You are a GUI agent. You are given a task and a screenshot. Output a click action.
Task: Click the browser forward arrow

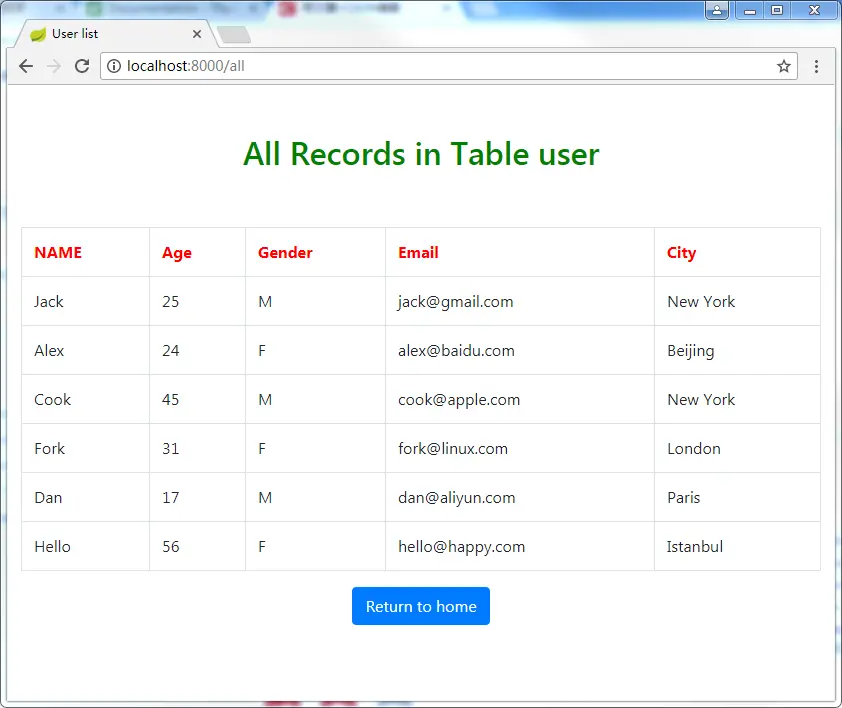pos(54,66)
